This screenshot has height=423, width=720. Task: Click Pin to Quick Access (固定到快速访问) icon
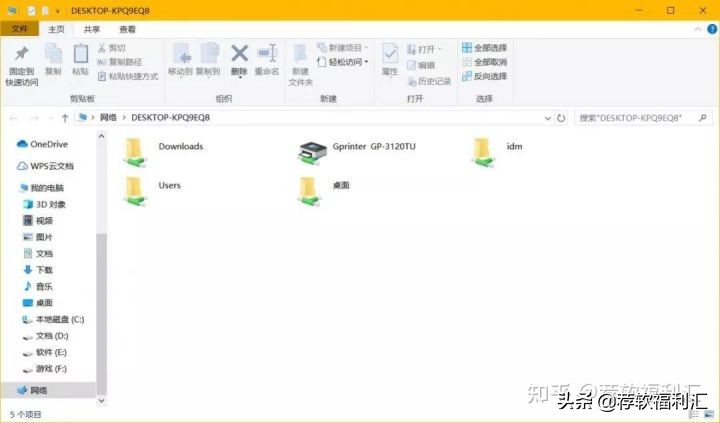point(22,54)
